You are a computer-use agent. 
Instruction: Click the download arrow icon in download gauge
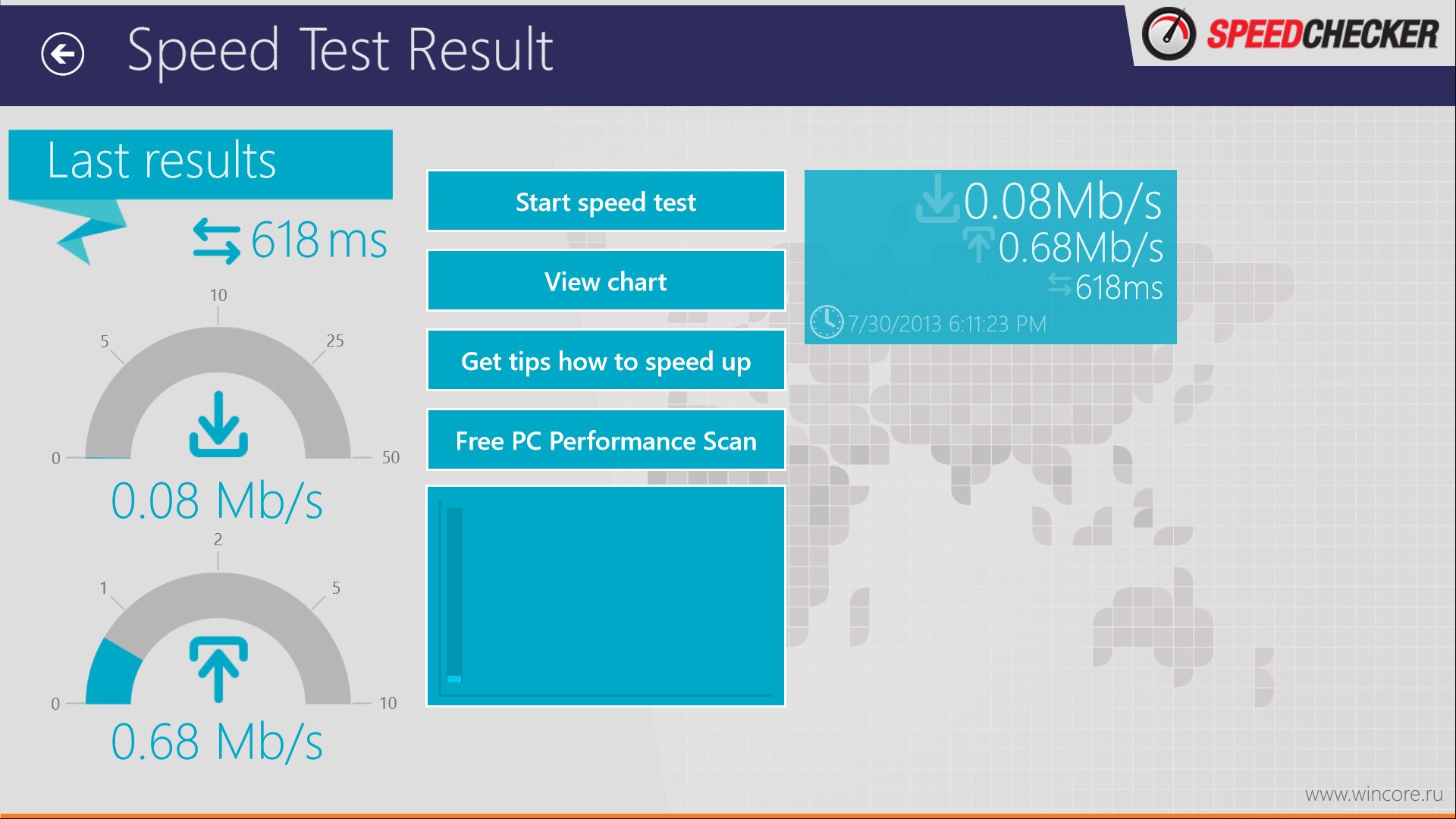pyautogui.click(x=218, y=425)
